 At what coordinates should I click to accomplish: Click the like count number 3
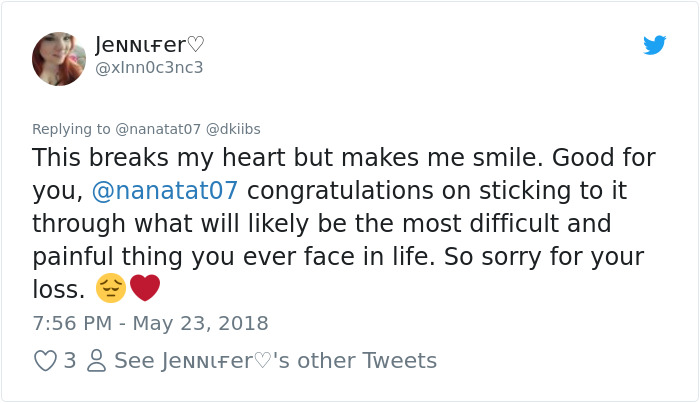pyautogui.click(x=70, y=360)
